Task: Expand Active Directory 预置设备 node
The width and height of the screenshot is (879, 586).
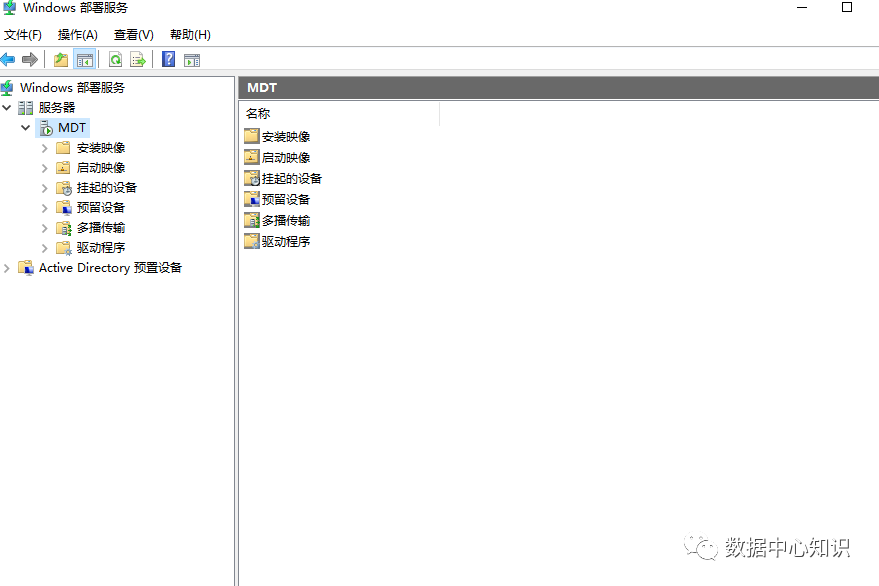Action: [7, 268]
